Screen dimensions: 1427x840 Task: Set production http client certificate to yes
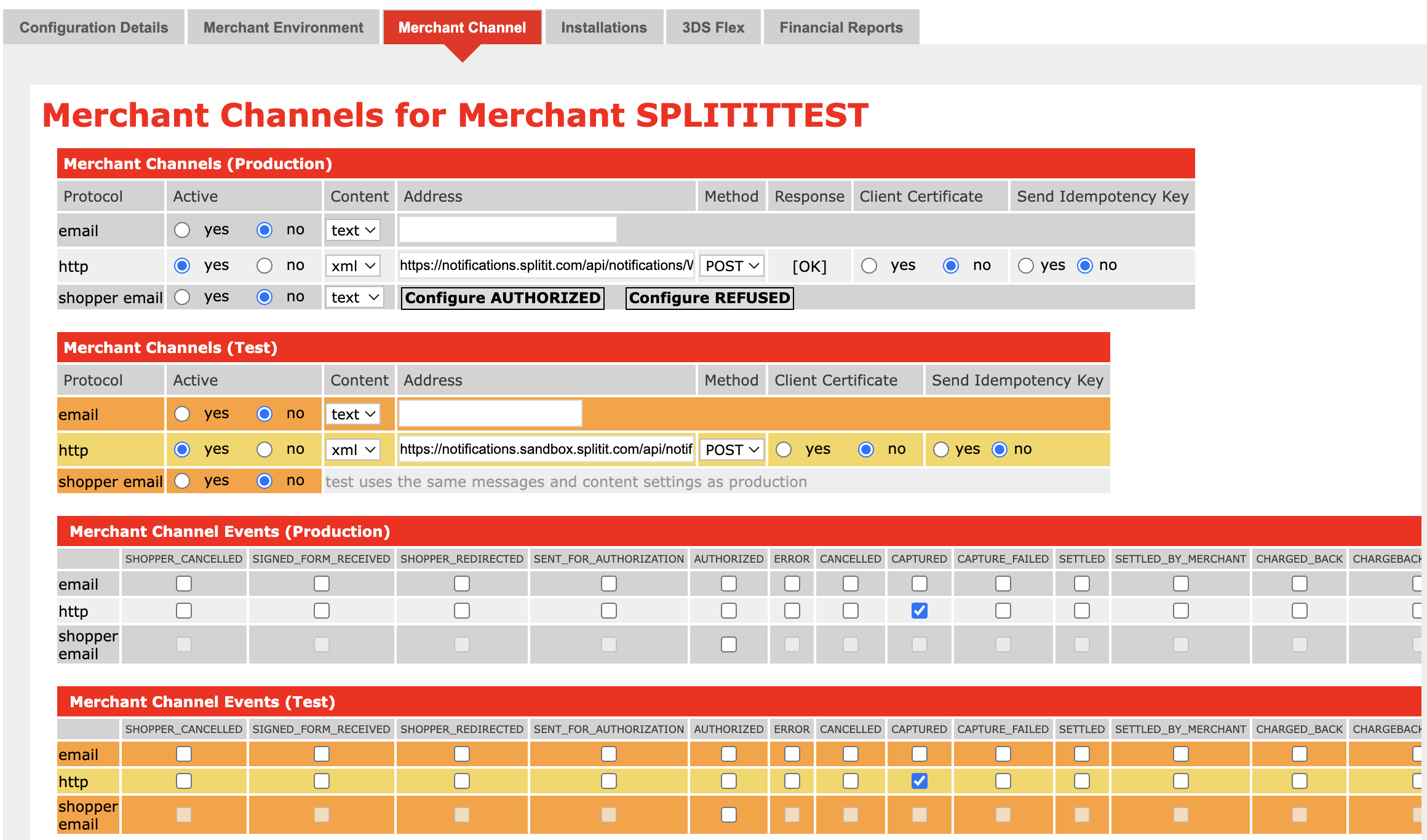pyautogui.click(x=869, y=266)
